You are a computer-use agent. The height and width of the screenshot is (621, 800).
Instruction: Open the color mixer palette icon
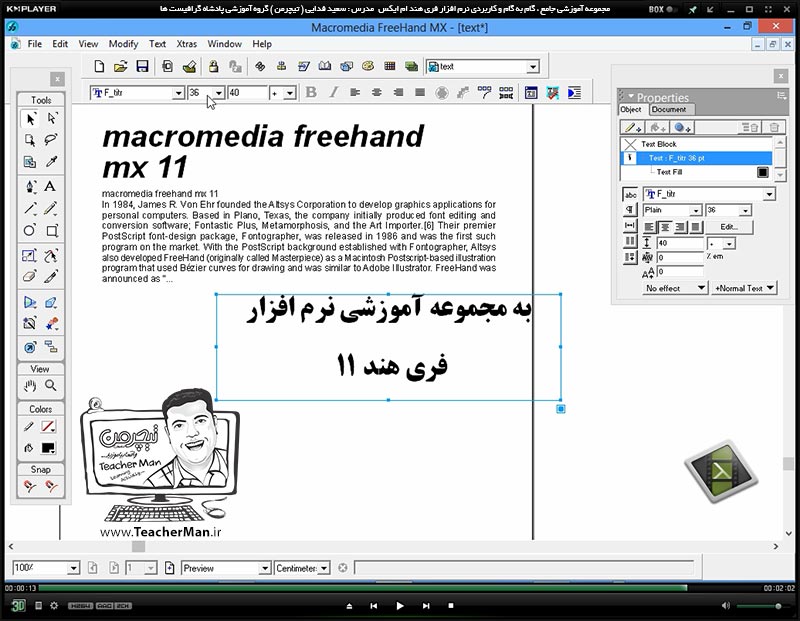[368, 66]
